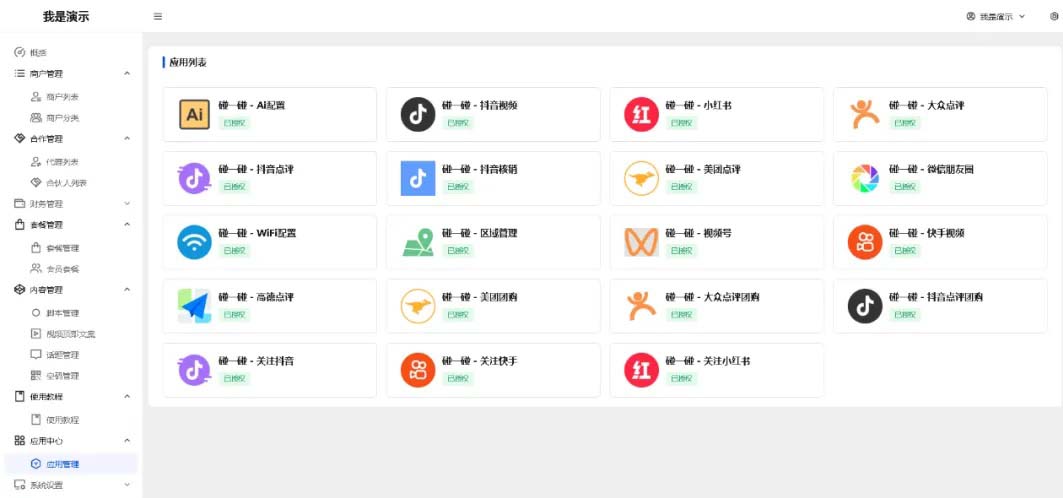Open the 碰一碰 - 高德点评 navigation icon
Screen dimensions: 1063x498
pyautogui.click(x=194, y=306)
